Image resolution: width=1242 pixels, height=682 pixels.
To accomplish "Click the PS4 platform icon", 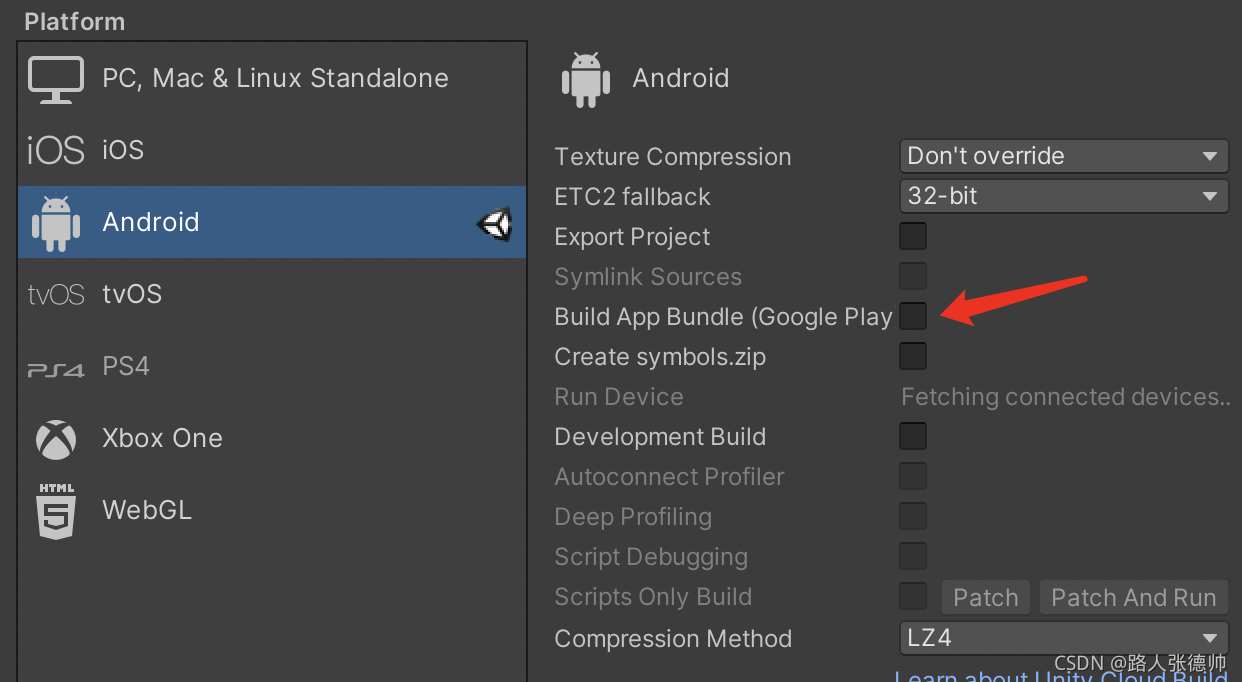I will click(x=55, y=365).
